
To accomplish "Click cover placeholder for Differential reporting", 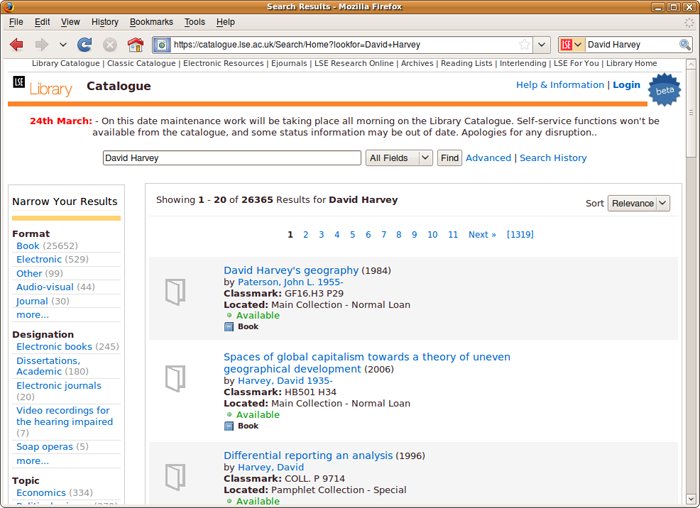I will pos(175,477).
